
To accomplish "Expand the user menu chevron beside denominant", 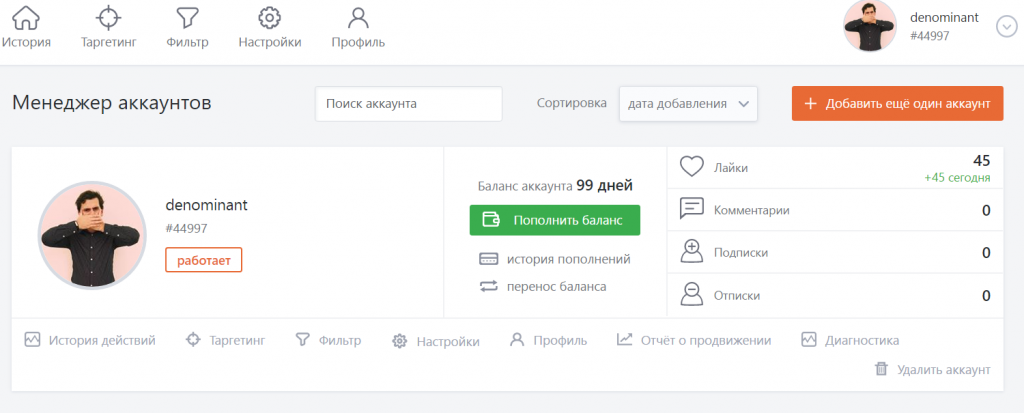I will coord(1006,26).
